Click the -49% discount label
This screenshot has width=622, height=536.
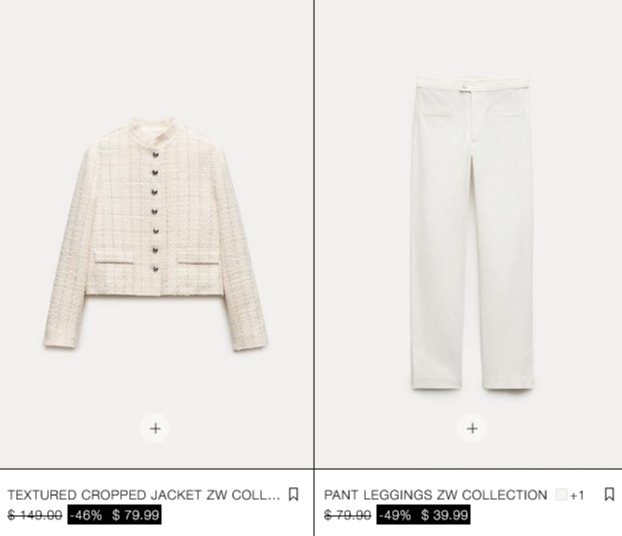[395, 515]
